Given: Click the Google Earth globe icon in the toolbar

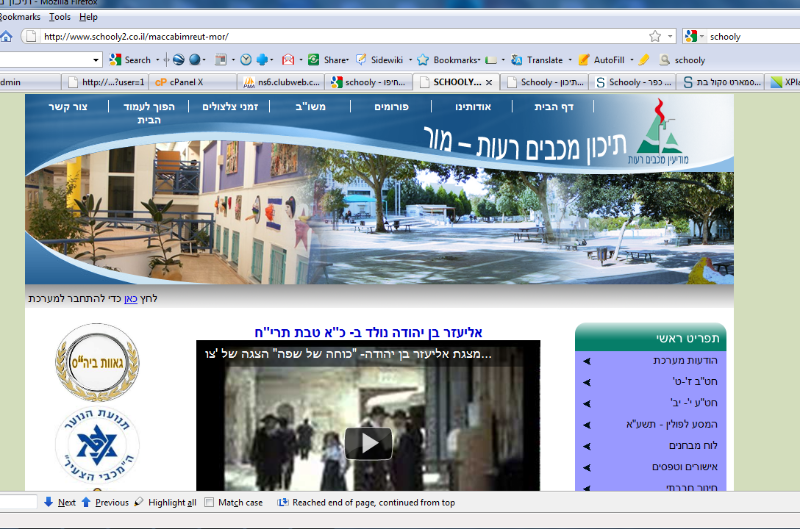Looking at the screenshot, I should coord(179,60).
